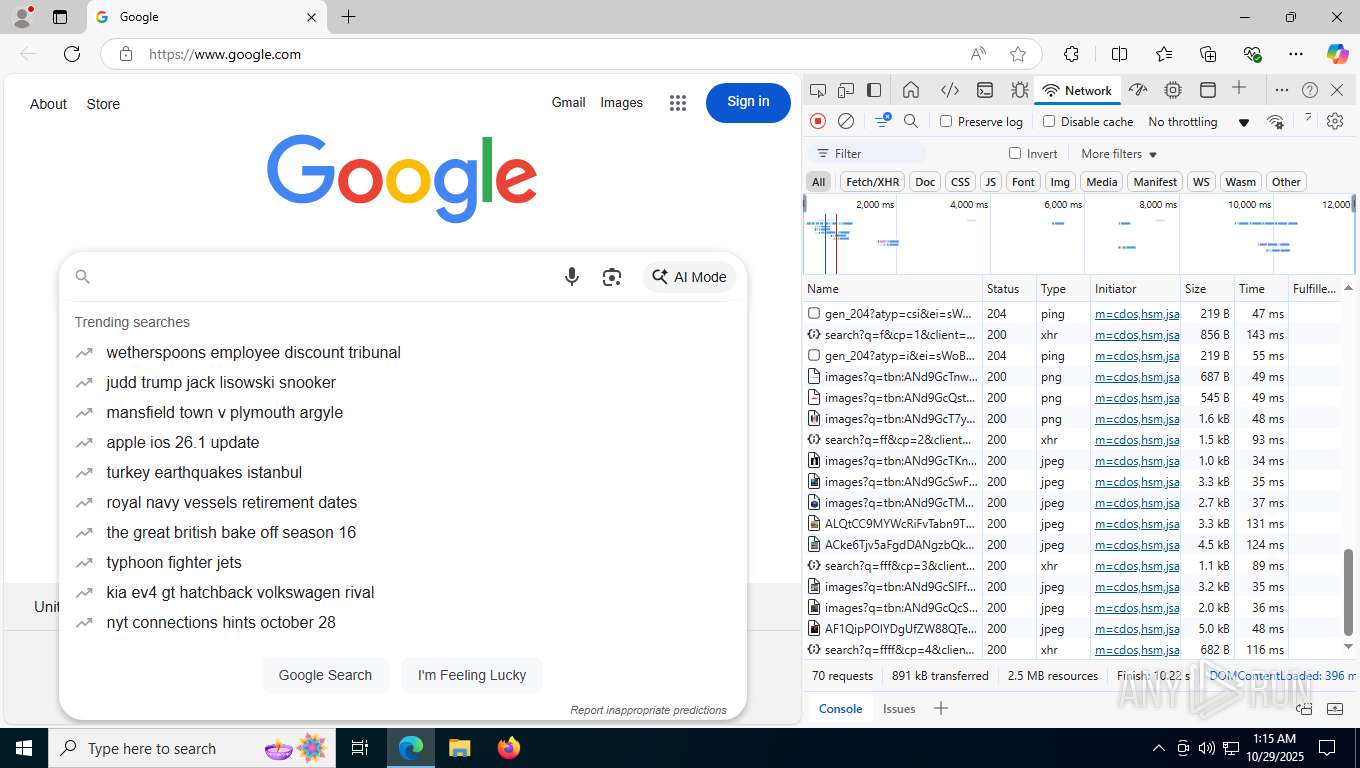The height and width of the screenshot is (768, 1360).
Task: Click the network list vertical scrollbar thumb
Action: [x=1348, y=592]
